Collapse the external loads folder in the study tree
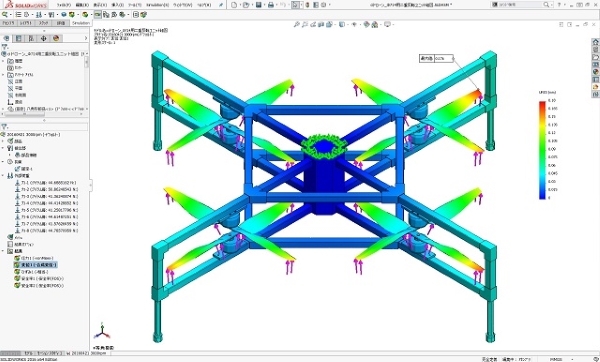Image resolution: width=600 pixels, height=362 pixels. point(3,176)
